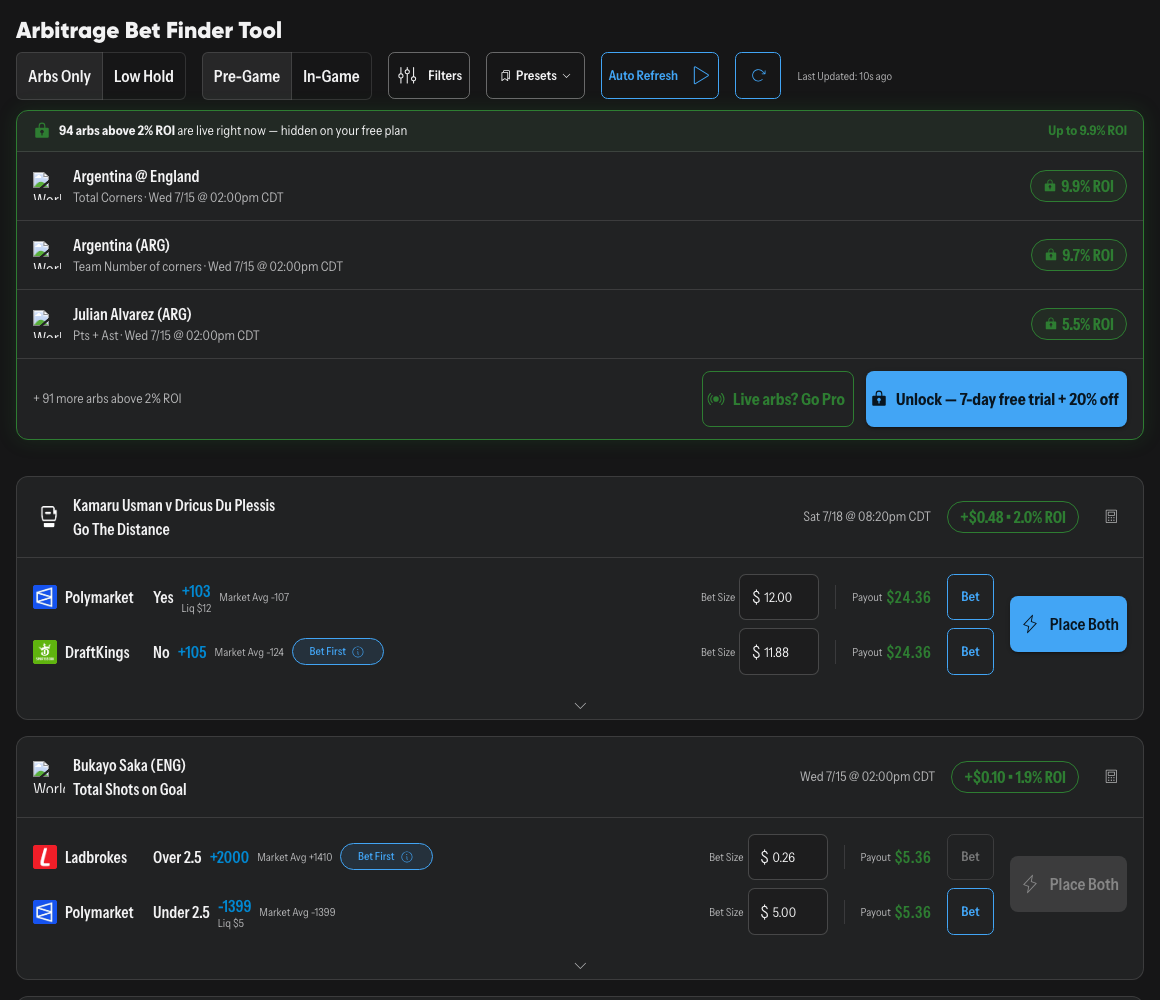Click Live arbs? Go Pro button
Screen dimensions: 1160x1000
(778, 399)
